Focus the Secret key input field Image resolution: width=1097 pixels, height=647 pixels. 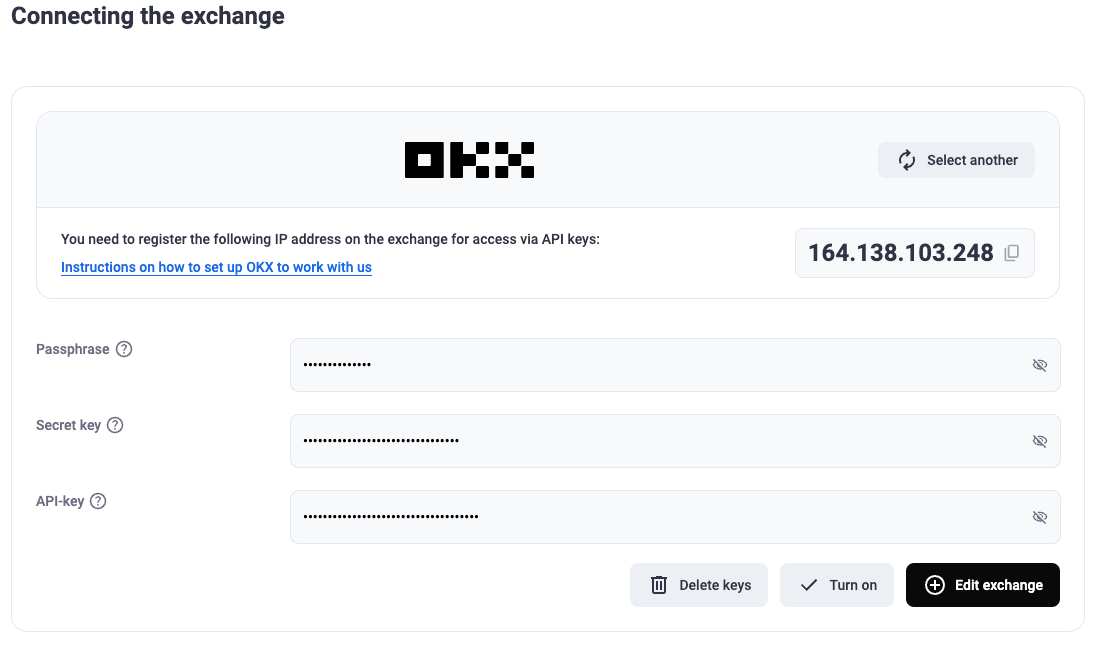pyautogui.click(x=675, y=441)
